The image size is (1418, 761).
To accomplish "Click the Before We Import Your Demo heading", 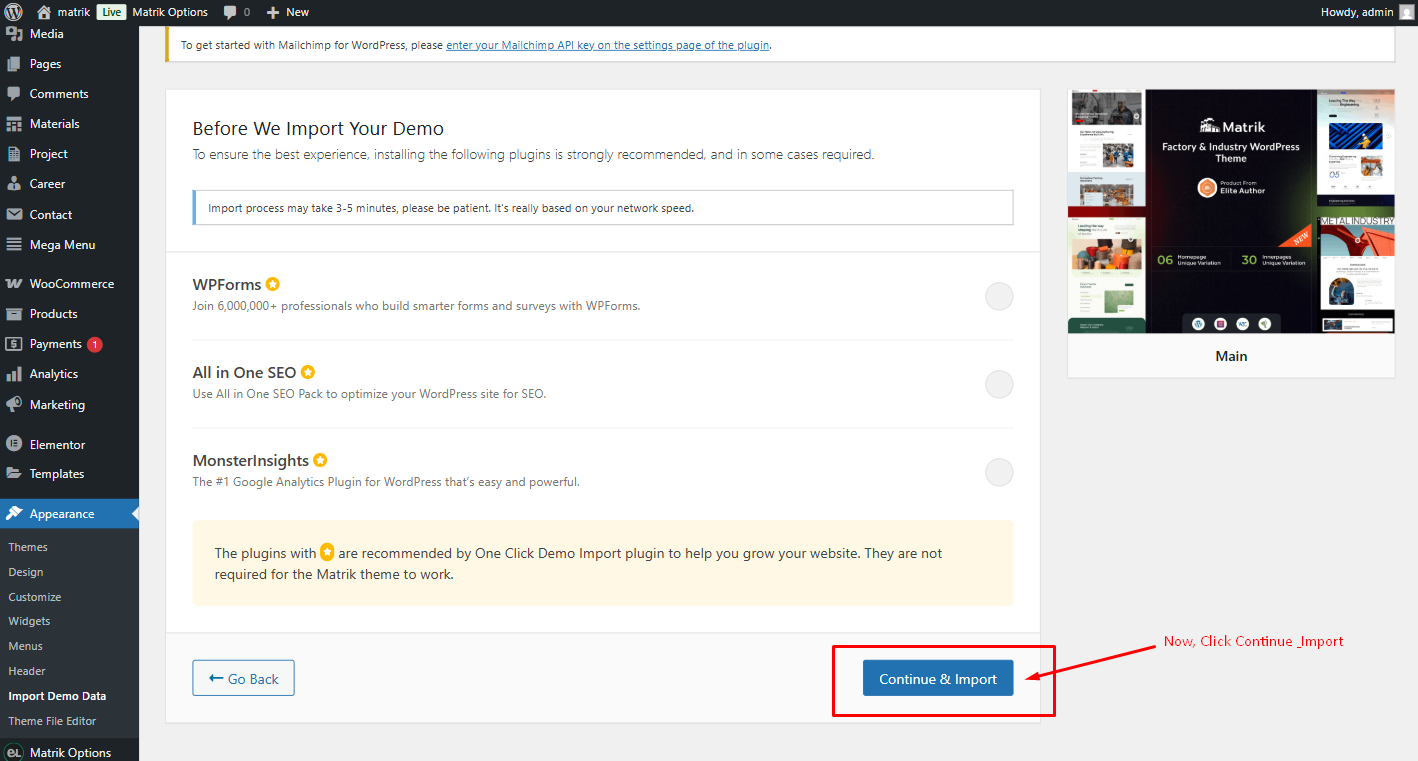I will [318, 128].
